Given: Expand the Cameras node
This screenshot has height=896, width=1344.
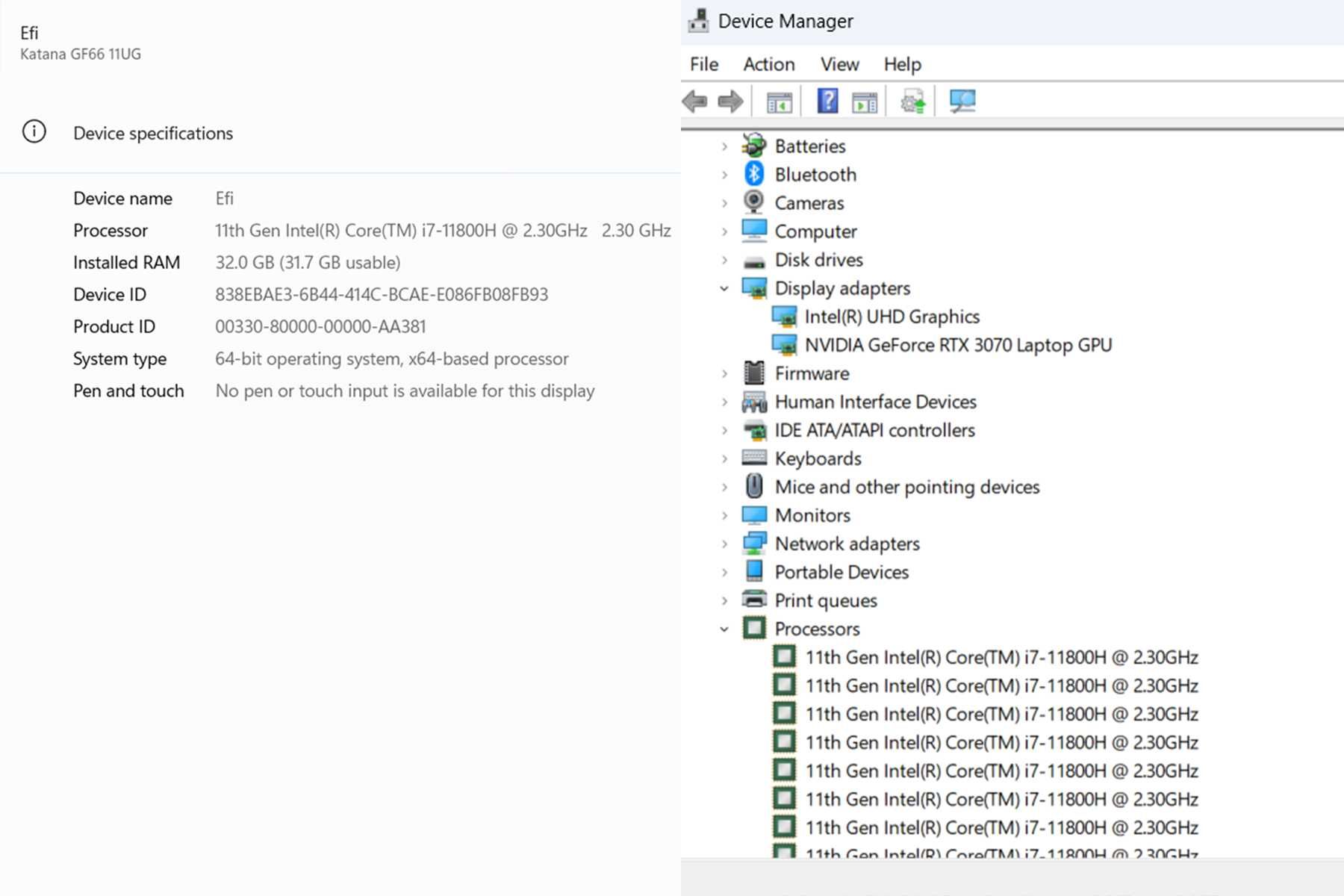Looking at the screenshot, I should coord(724,203).
